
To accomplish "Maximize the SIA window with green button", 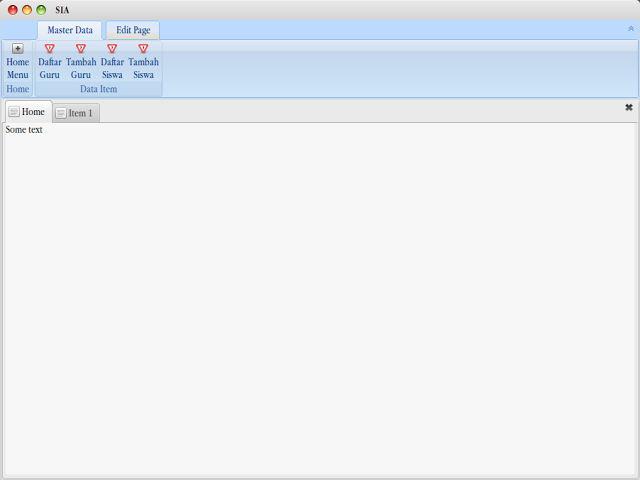I will pos(41,10).
